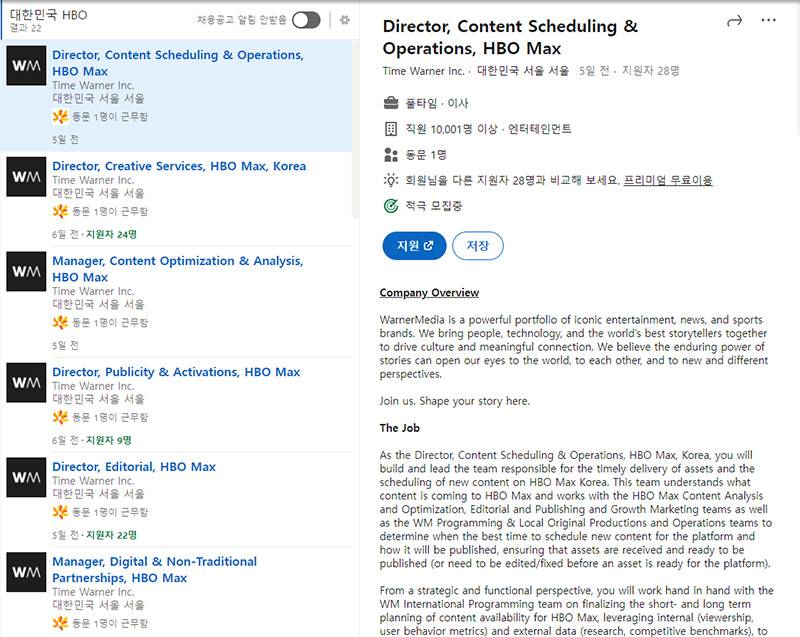Screen dimensions: 800x637
Task: Click the share arrow icon
Action: (x=734, y=20)
